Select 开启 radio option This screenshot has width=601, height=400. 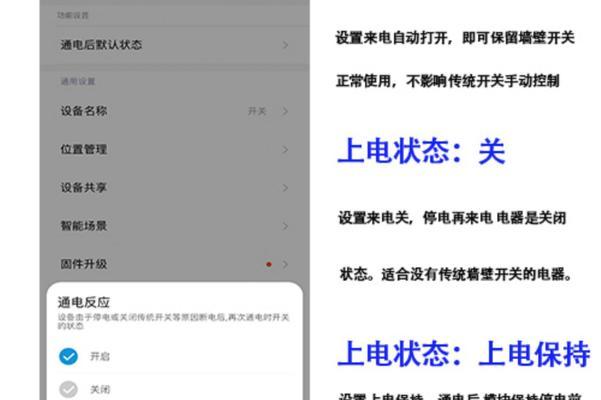tap(69, 356)
